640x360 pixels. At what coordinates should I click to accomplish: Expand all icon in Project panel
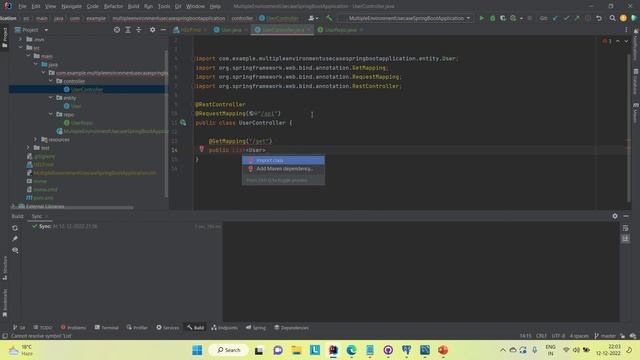click(x=128, y=30)
